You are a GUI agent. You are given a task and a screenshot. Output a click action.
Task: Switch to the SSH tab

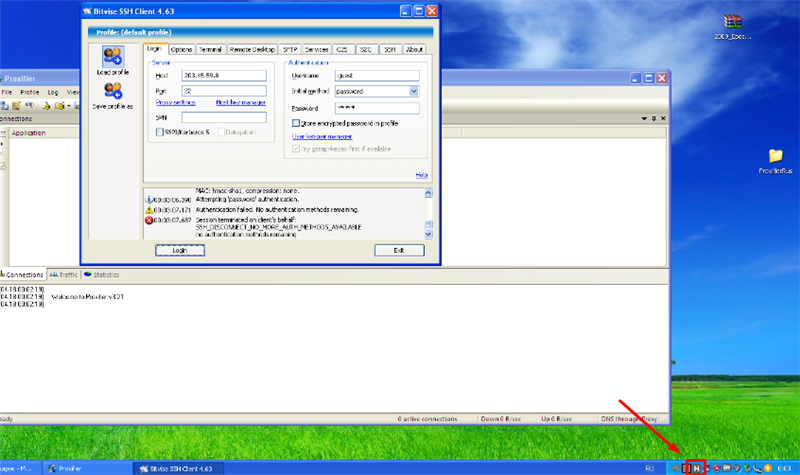point(390,49)
